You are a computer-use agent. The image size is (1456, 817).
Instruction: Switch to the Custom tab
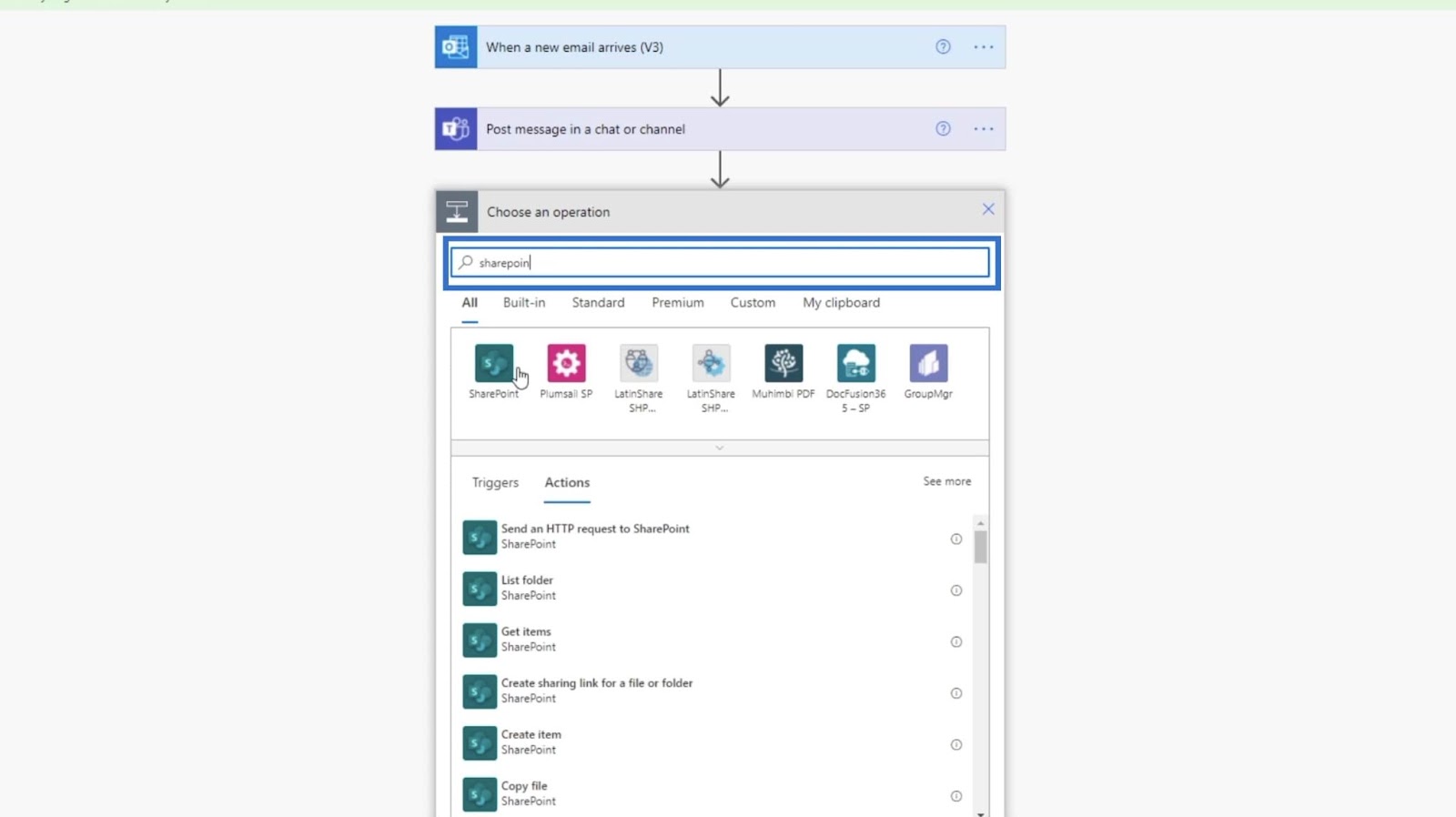pyautogui.click(x=753, y=303)
